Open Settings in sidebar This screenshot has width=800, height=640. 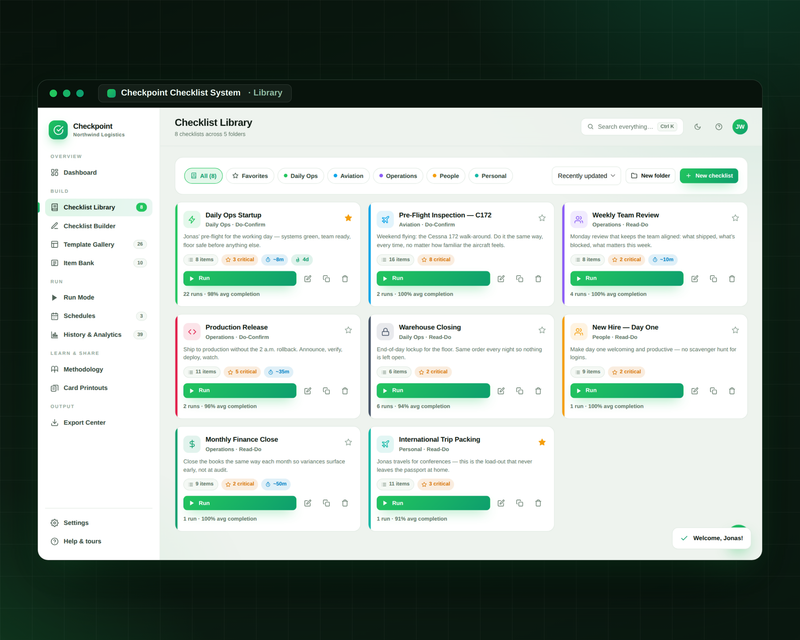coord(98,523)
